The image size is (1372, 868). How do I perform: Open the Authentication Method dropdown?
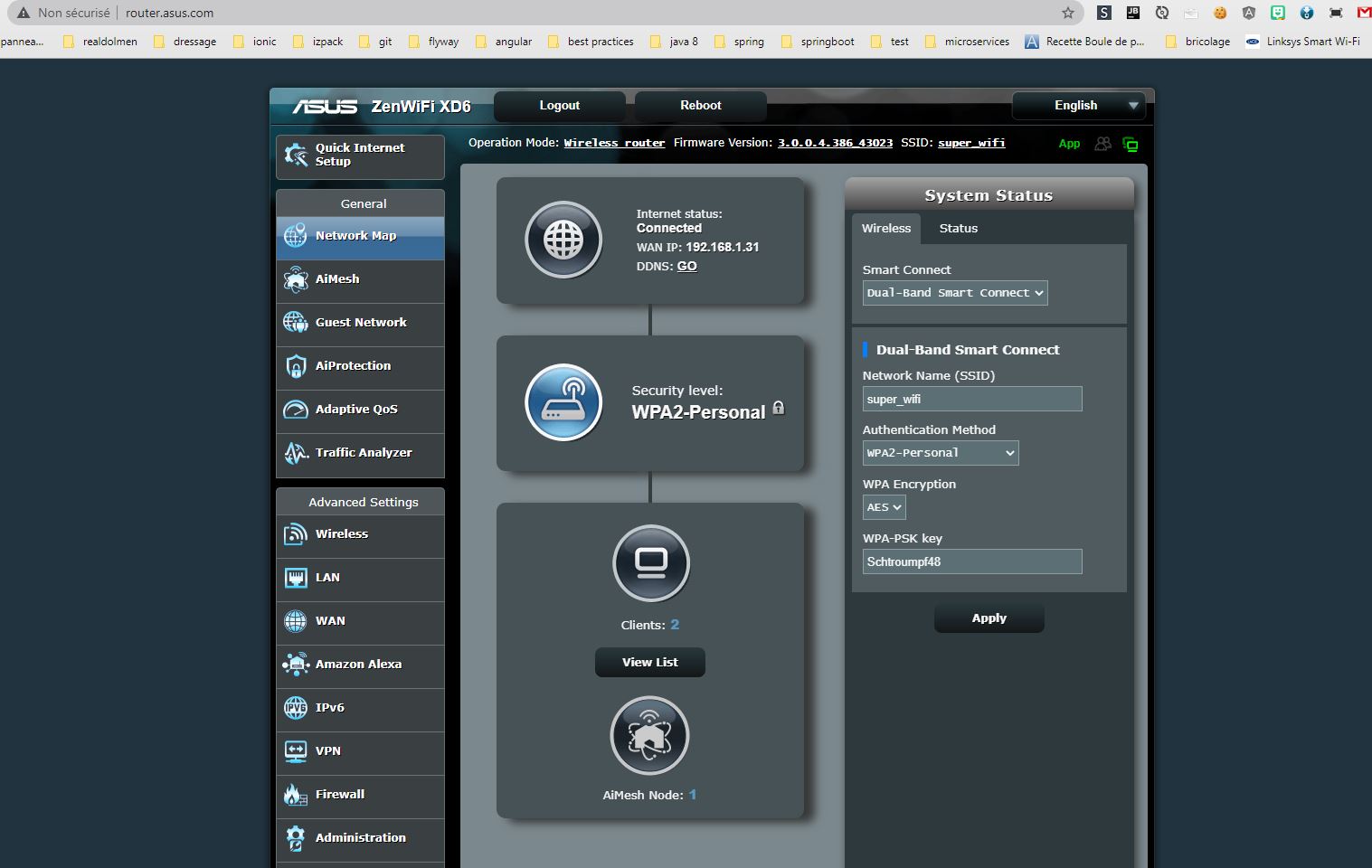pyautogui.click(x=941, y=453)
